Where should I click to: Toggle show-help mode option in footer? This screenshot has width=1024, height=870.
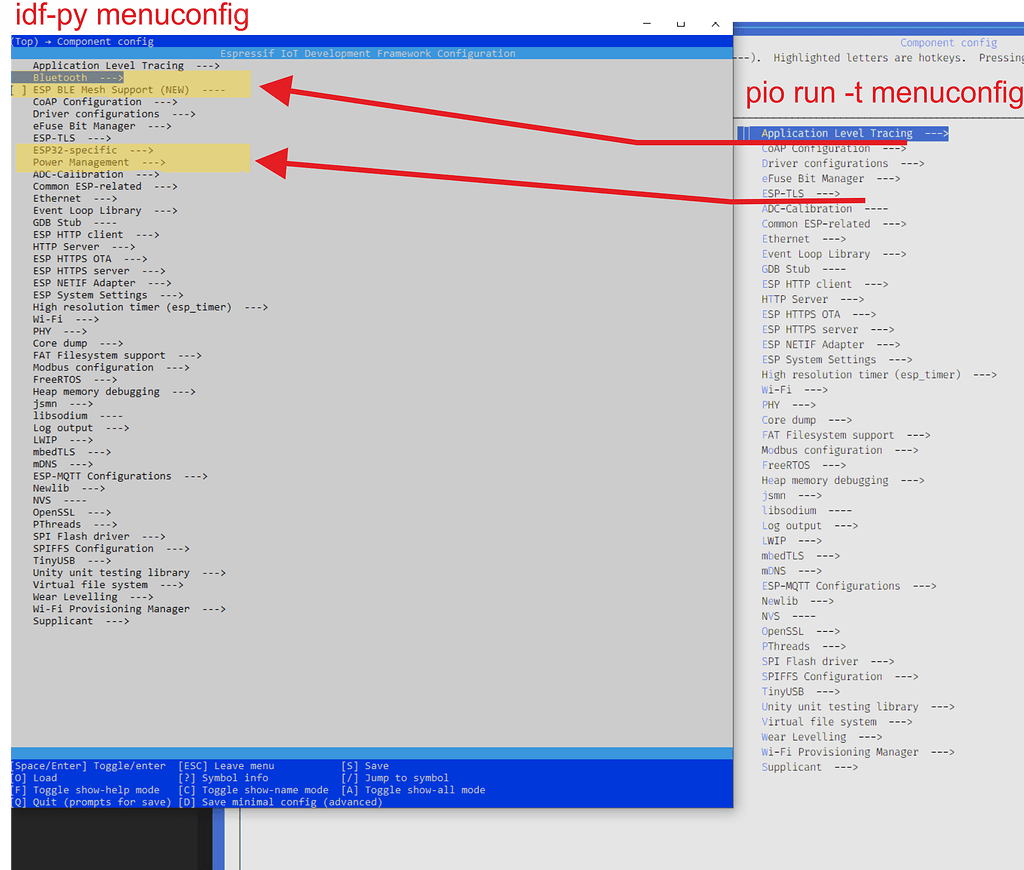tap(85, 790)
